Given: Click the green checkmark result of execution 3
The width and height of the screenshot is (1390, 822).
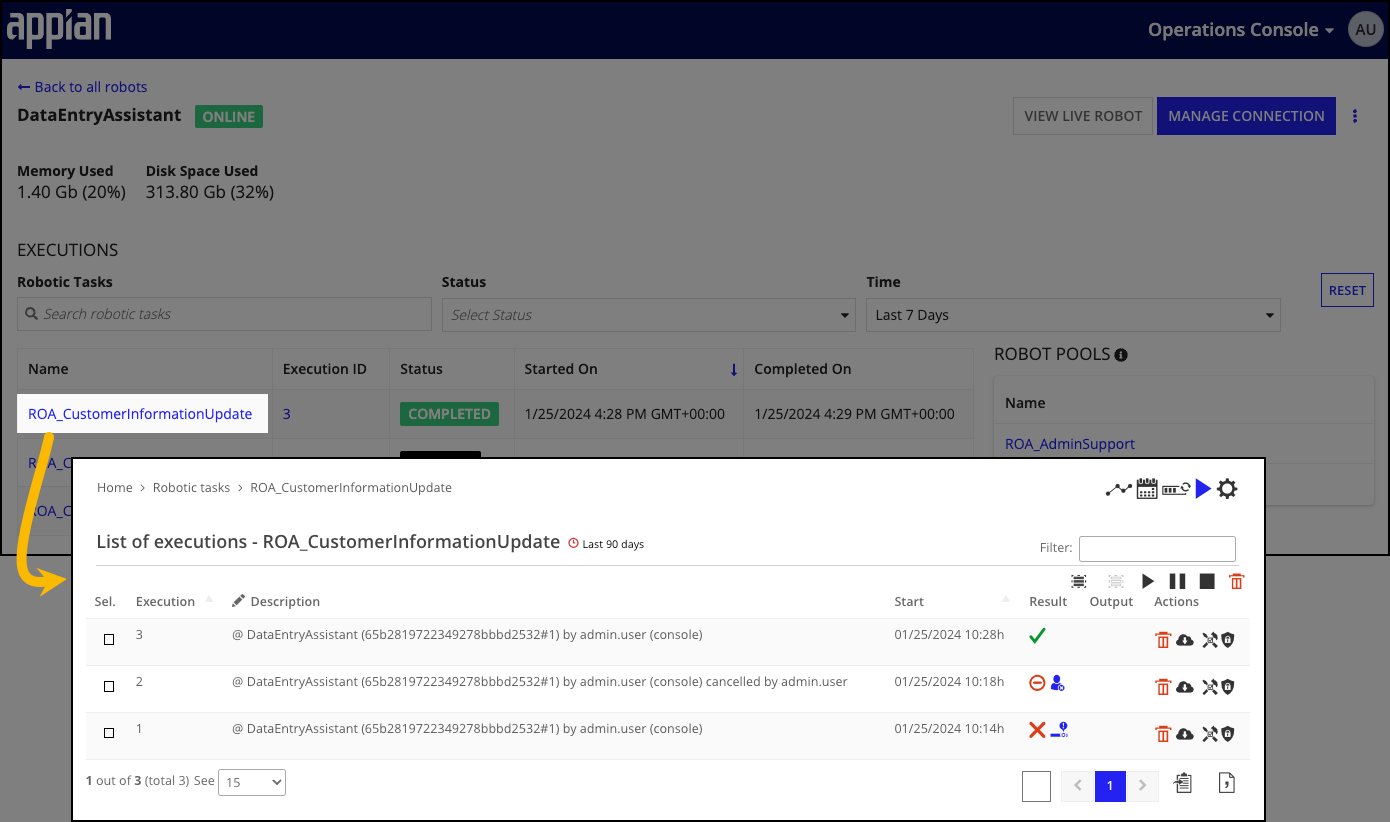Looking at the screenshot, I should tap(1037, 635).
